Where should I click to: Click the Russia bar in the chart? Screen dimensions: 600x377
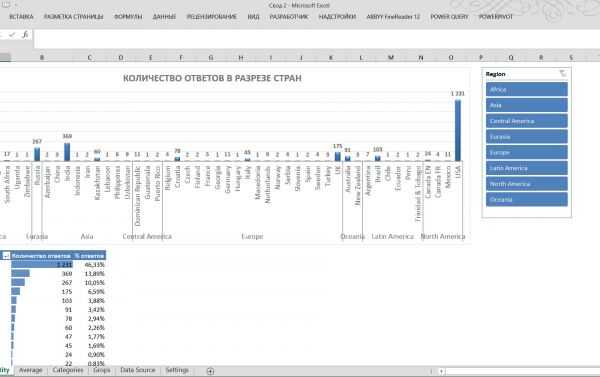tap(37, 155)
